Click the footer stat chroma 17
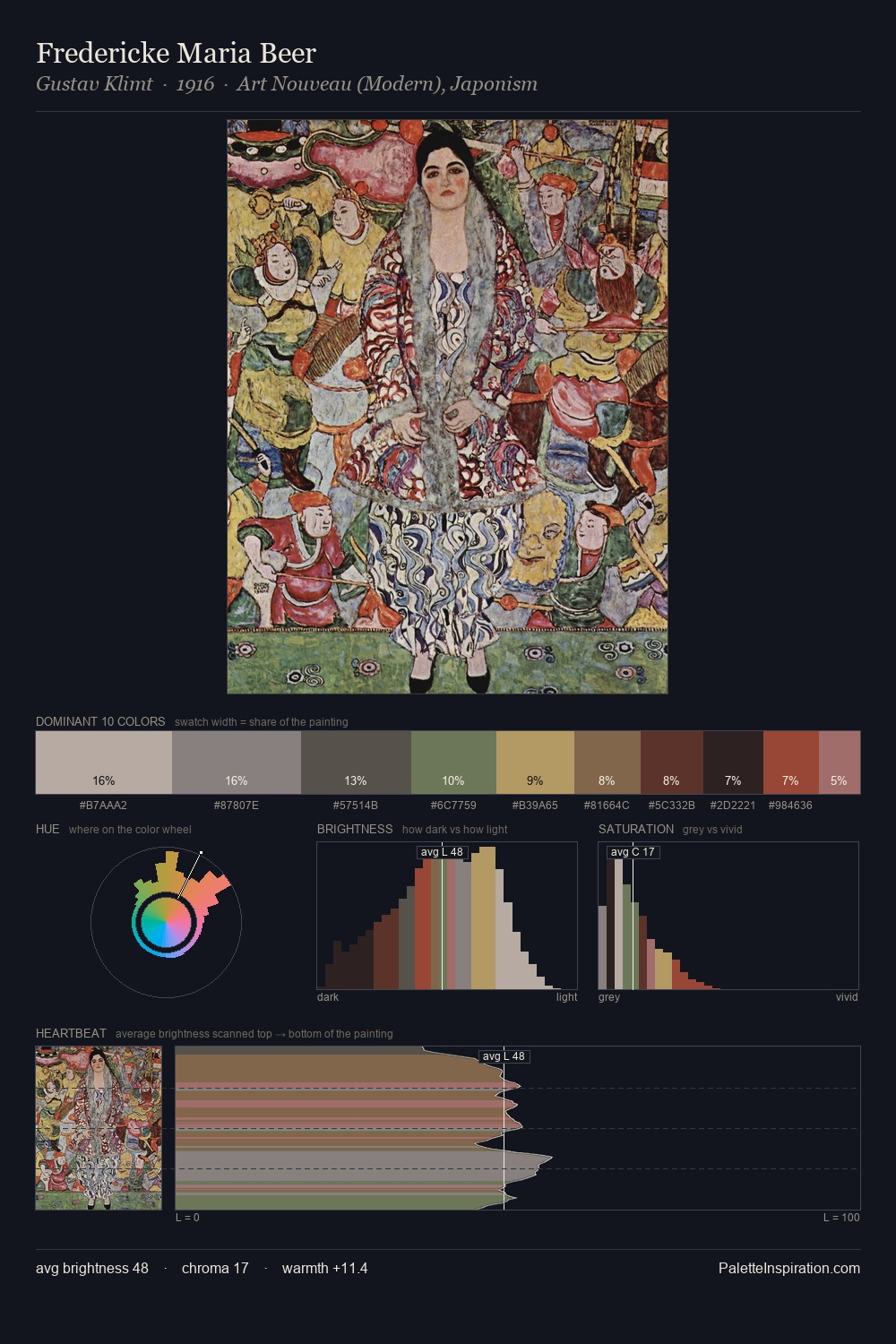 215,1268
